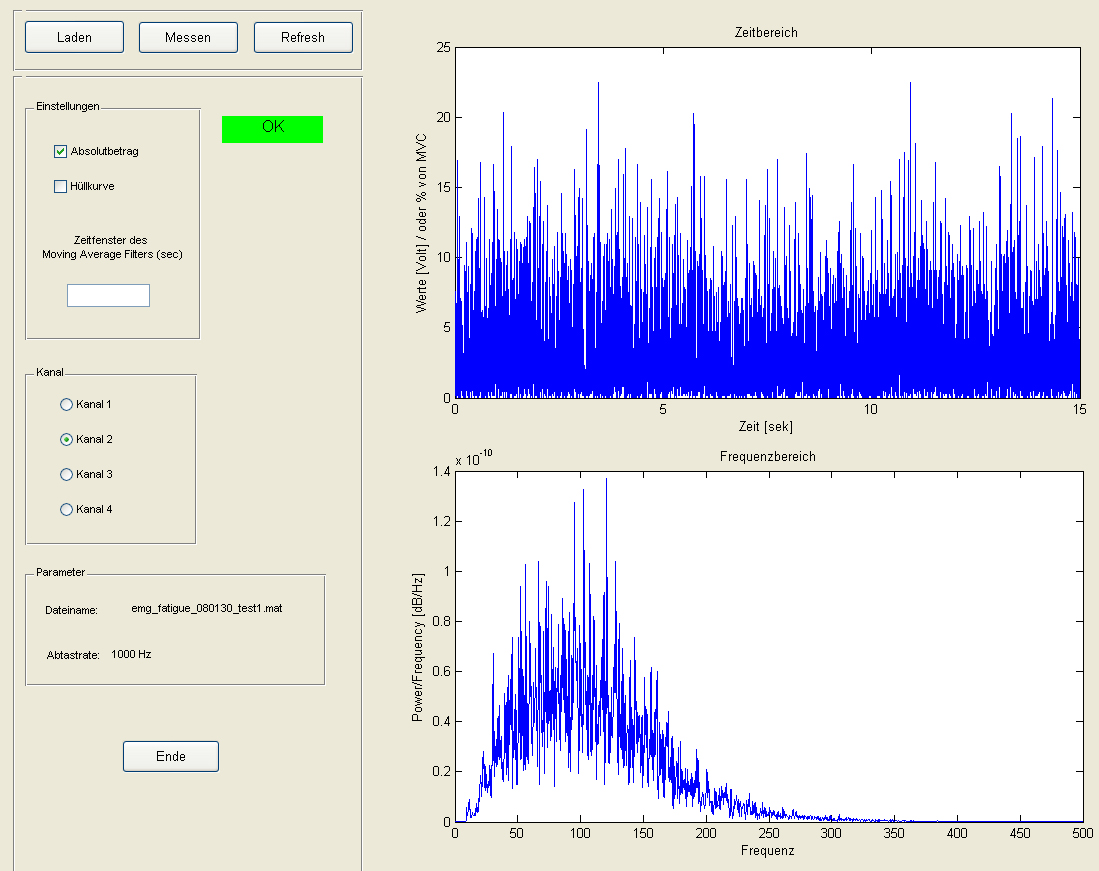Click the 1000 Hz sampling rate value
Image resolution: width=1099 pixels, height=871 pixels.
point(131,654)
